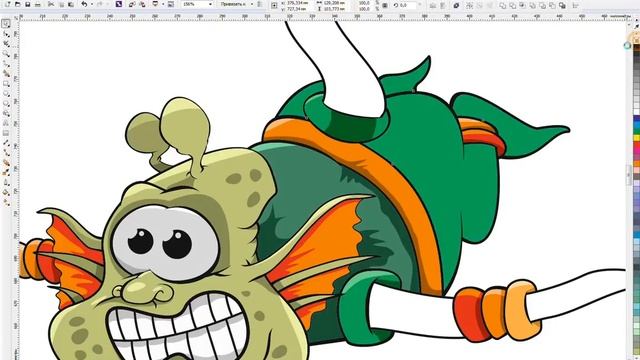Open the undo history dropdown arrow
Viewport: 640px width, 360px height.
92,4
